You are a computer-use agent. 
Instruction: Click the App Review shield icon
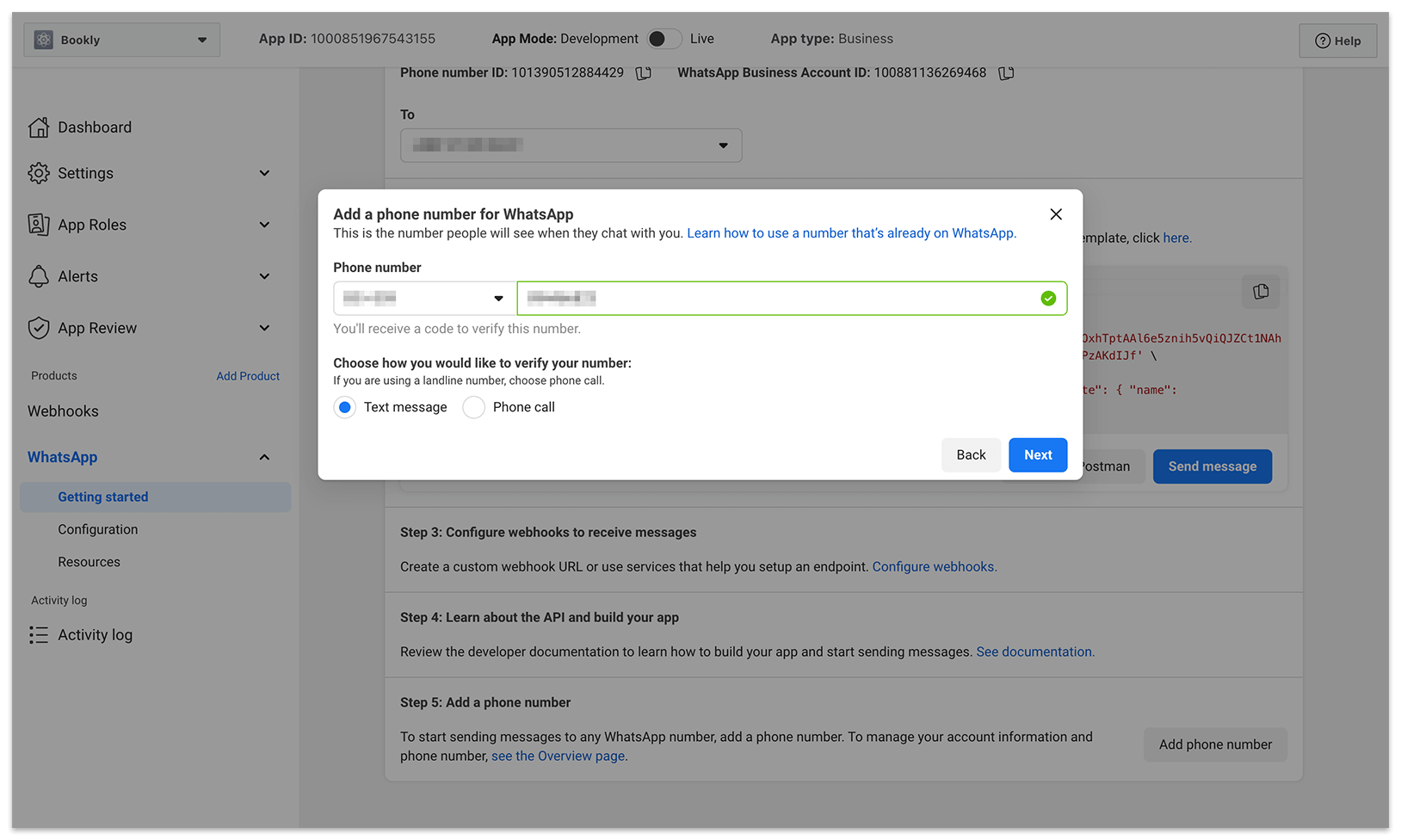pos(39,328)
